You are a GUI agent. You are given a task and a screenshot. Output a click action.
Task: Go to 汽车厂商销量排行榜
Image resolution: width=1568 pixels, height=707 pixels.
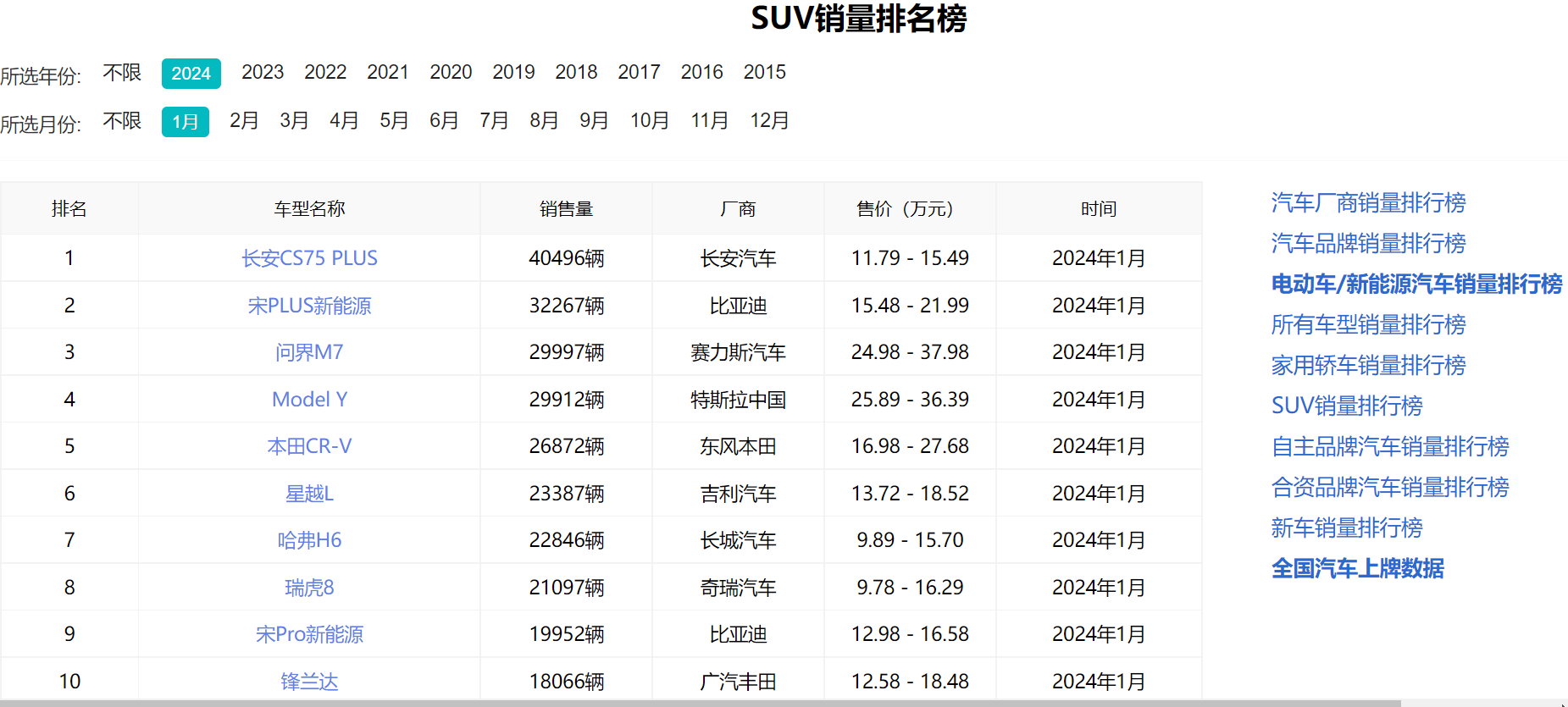click(1368, 202)
